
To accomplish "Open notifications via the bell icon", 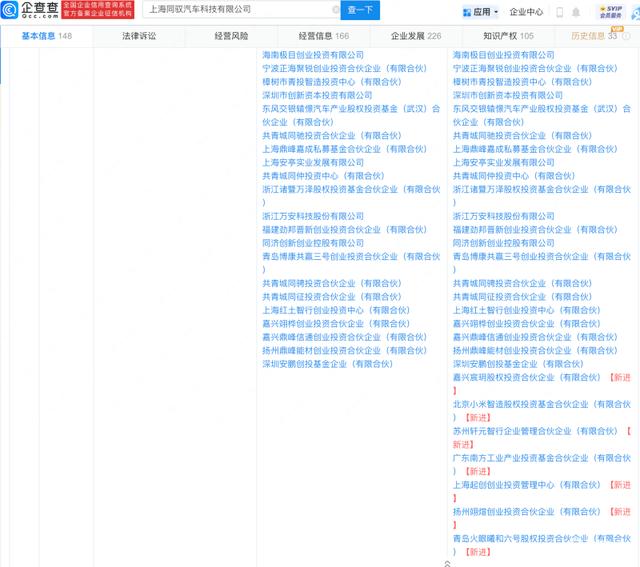I will [576, 12].
